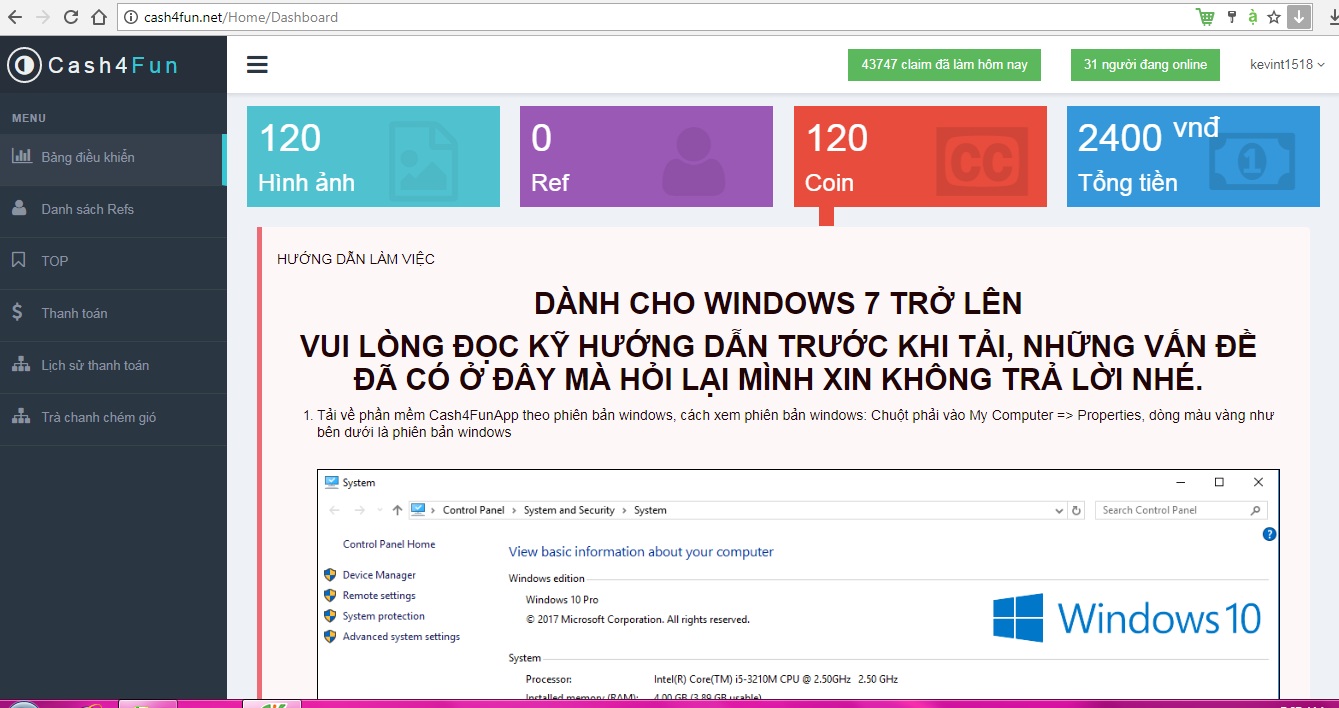Image resolution: width=1339 pixels, height=708 pixels.
Task: Click the '43747 claim đã làm hôm nay' button
Action: 944,64
